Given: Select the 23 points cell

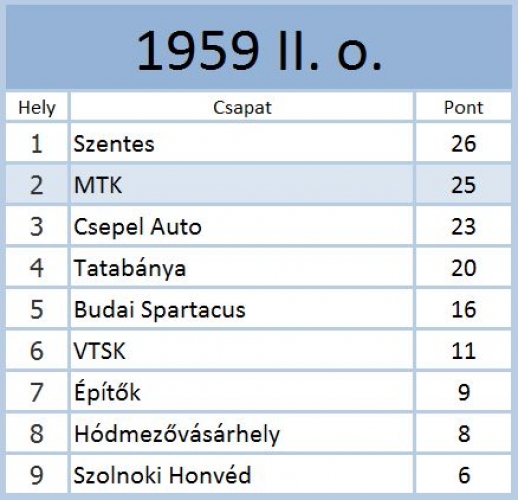Looking at the screenshot, I should pyautogui.click(x=463, y=225).
